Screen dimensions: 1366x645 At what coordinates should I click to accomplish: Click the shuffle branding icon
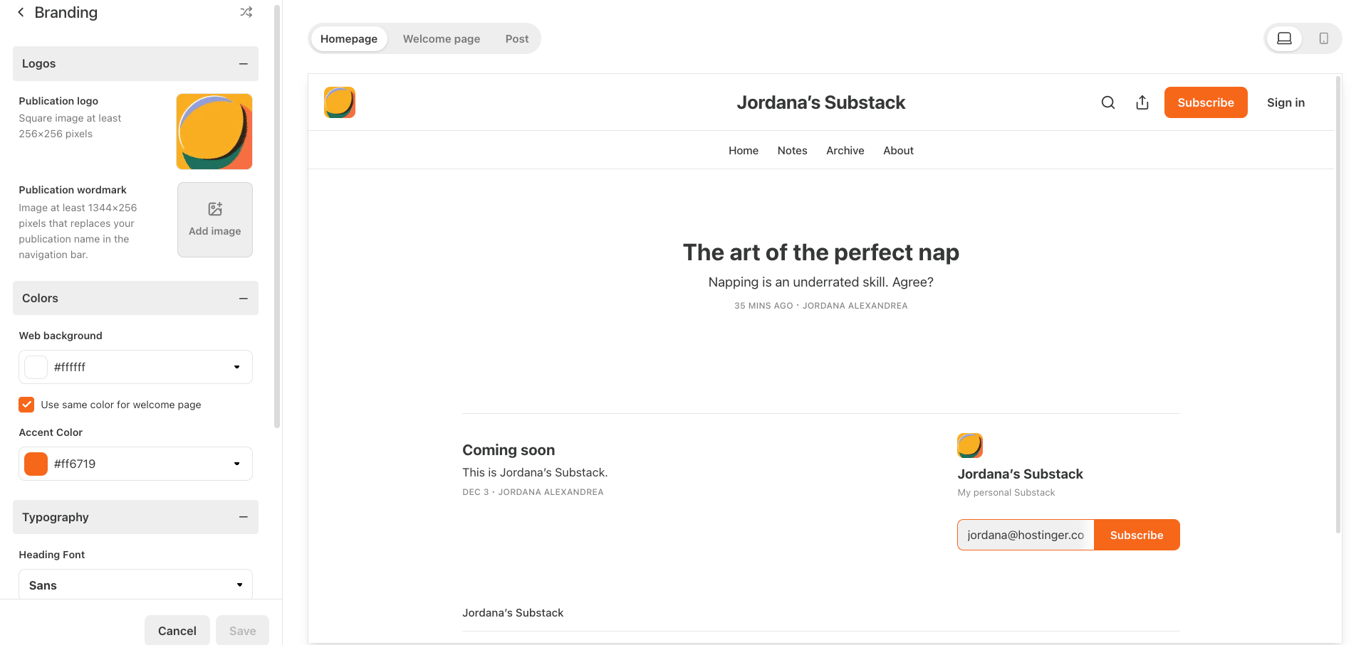pyautogui.click(x=246, y=12)
